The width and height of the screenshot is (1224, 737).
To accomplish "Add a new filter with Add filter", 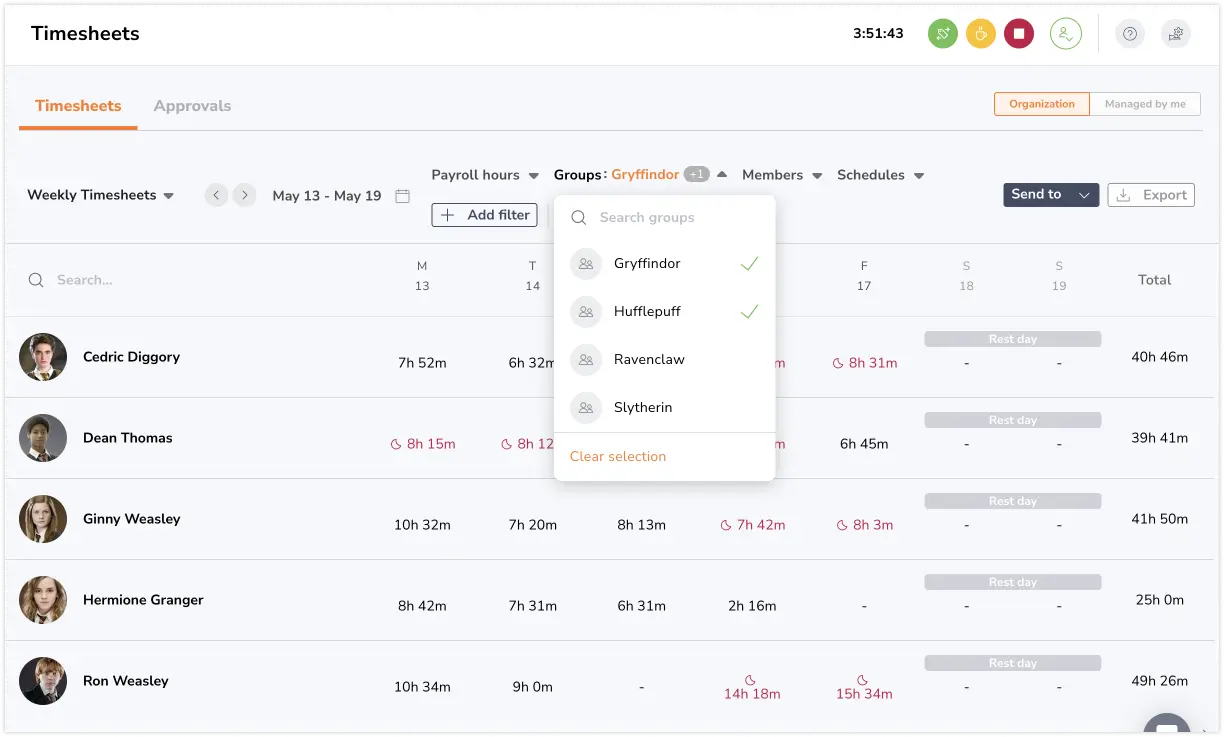I will point(484,214).
